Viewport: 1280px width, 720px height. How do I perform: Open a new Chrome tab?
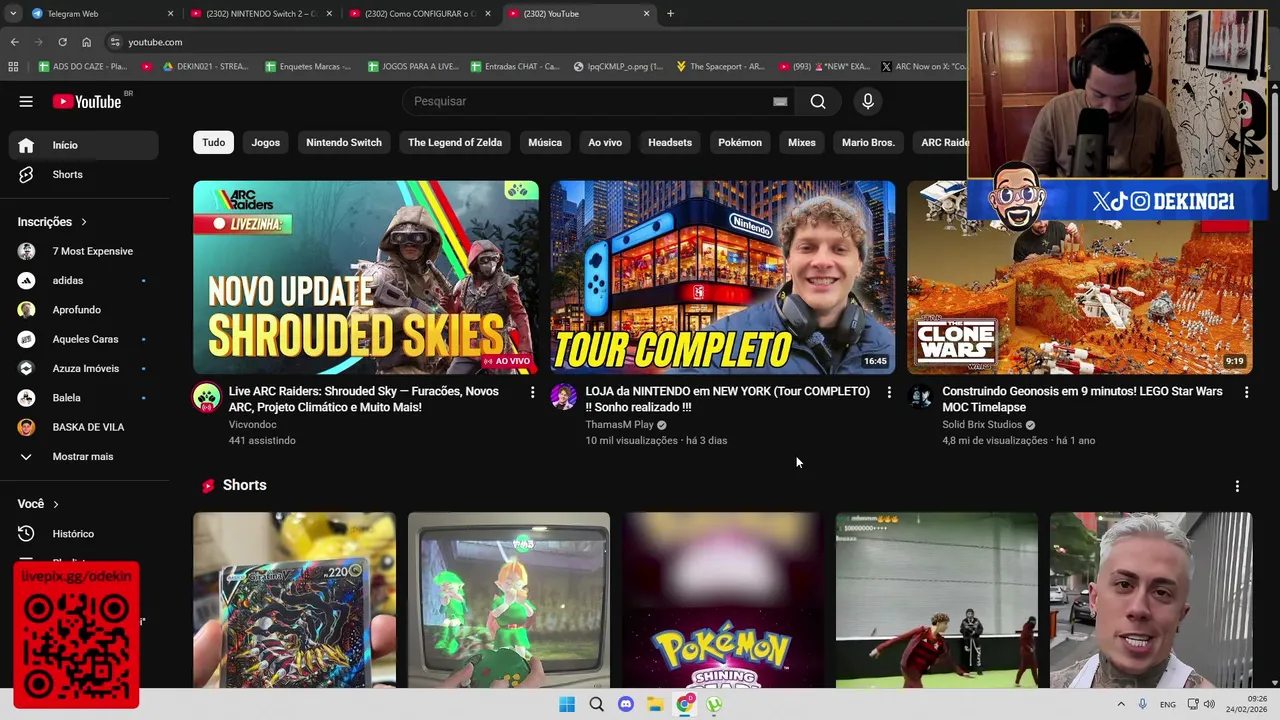point(670,14)
